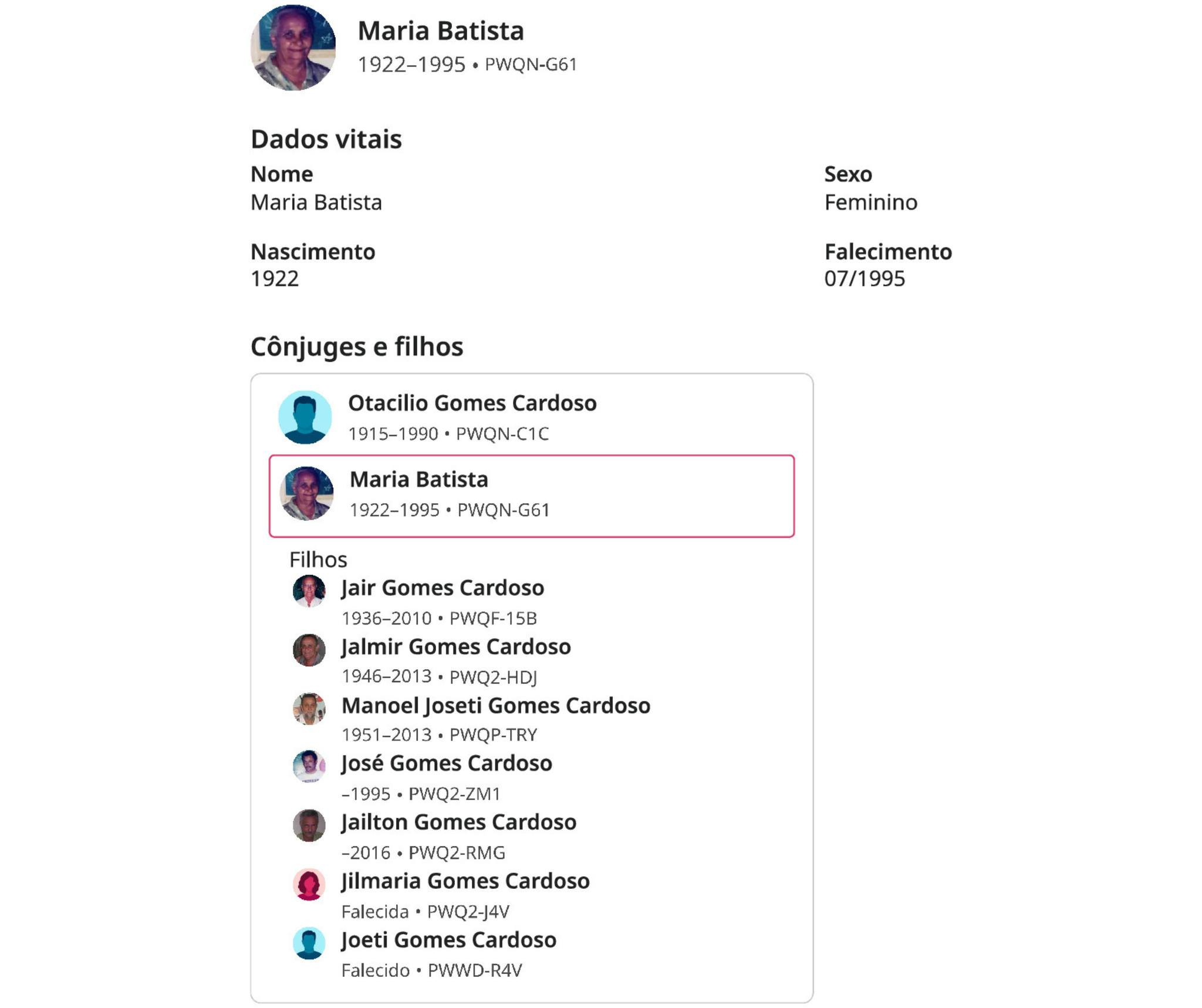Click José Gomes Cardoso's portrait thumbnail
Image resolution: width=1202 pixels, height=1008 pixels.
coord(309,766)
